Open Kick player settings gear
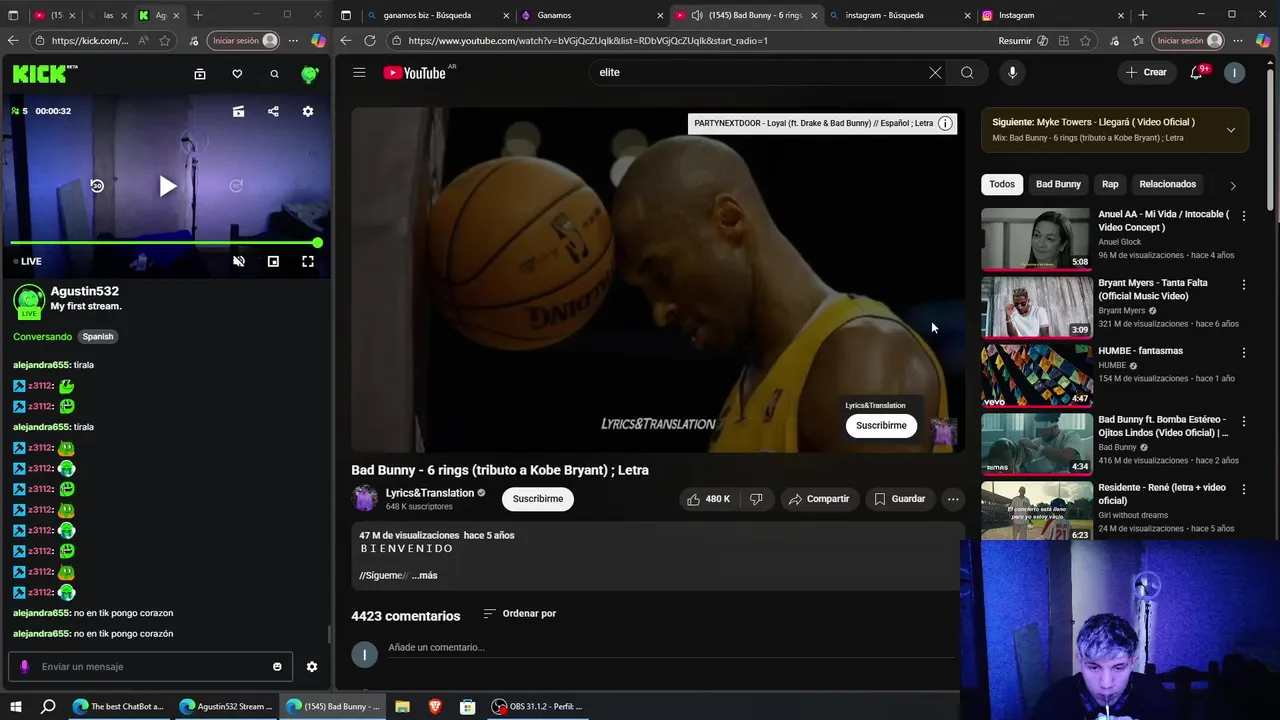Viewport: 1280px width, 720px height. point(308,111)
